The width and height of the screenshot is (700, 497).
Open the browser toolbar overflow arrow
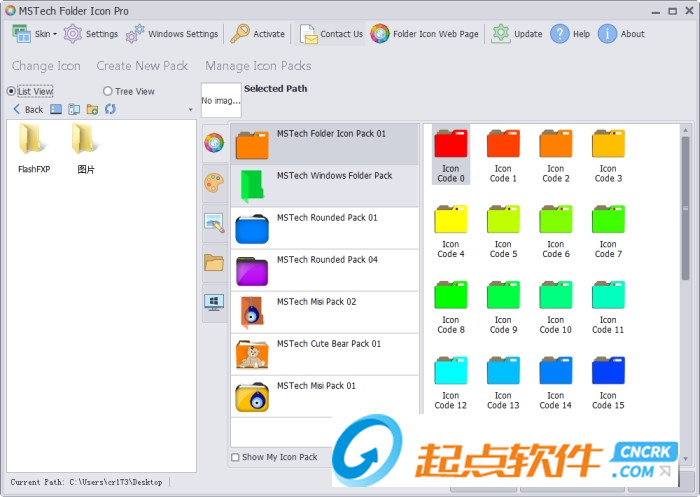191,110
